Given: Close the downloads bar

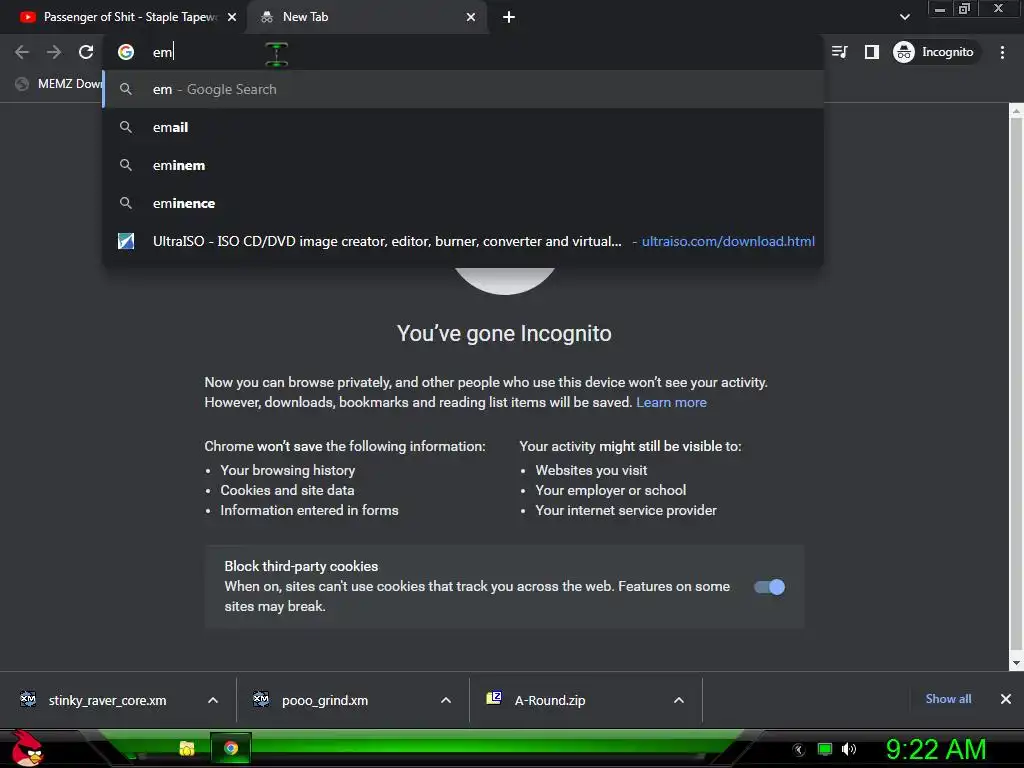Looking at the screenshot, I should tap(1006, 699).
